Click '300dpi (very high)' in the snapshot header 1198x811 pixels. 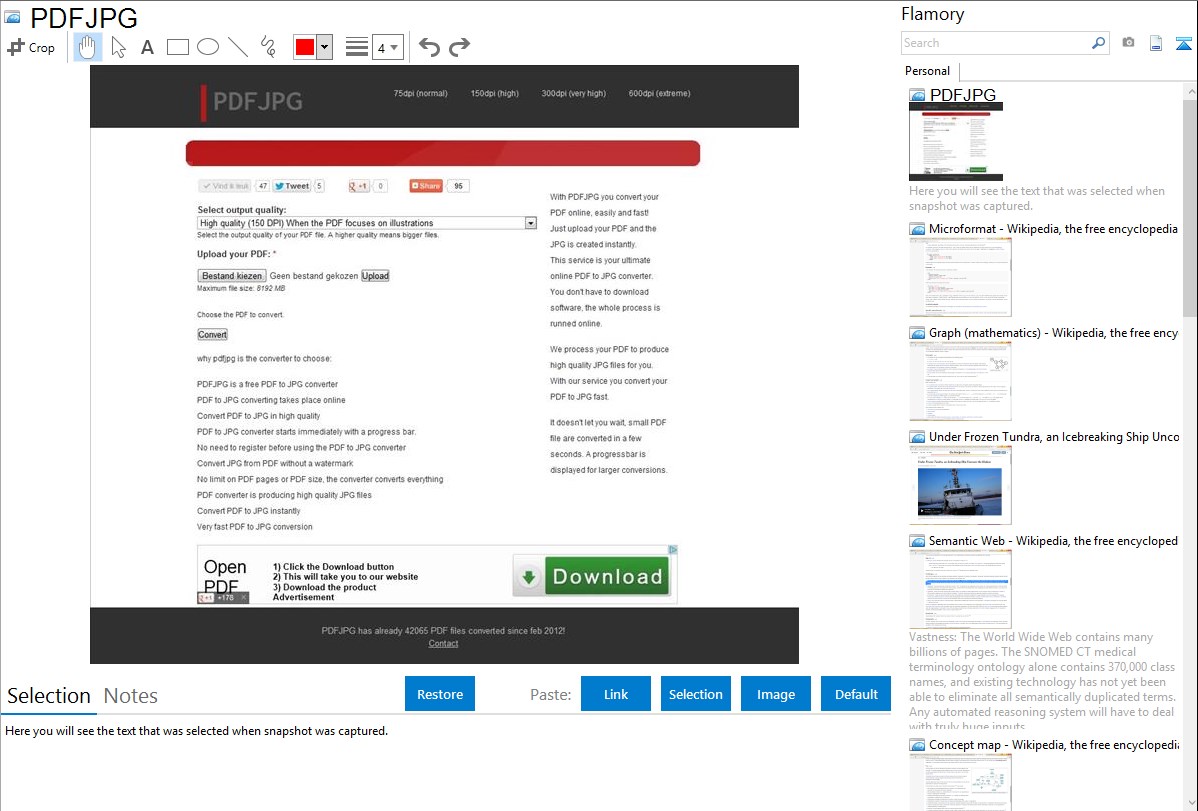[x=573, y=93]
